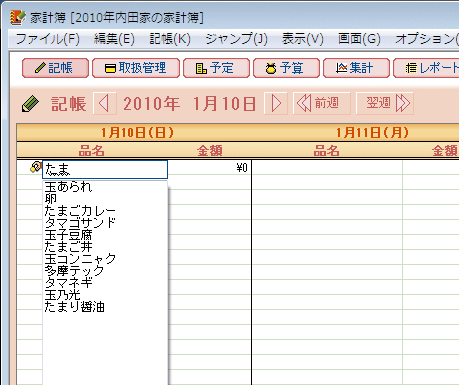Open the 表示(V) menu
Image resolution: width=459 pixels, height=385 pixels.
click(303, 39)
